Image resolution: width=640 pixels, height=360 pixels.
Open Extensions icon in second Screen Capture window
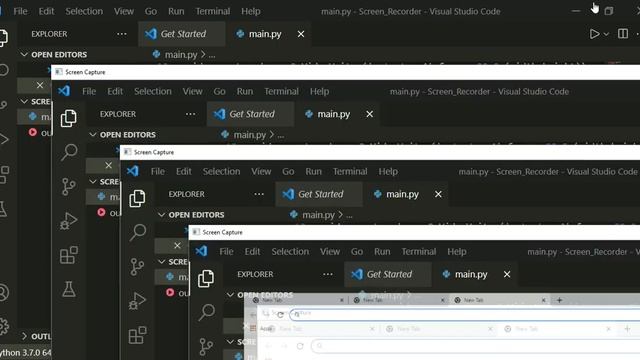(x=137, y=335)
